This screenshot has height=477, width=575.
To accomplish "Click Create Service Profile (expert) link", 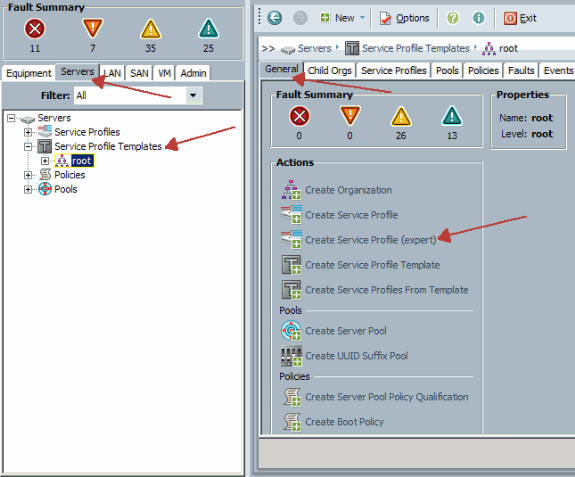I will (x=371, y=240).
